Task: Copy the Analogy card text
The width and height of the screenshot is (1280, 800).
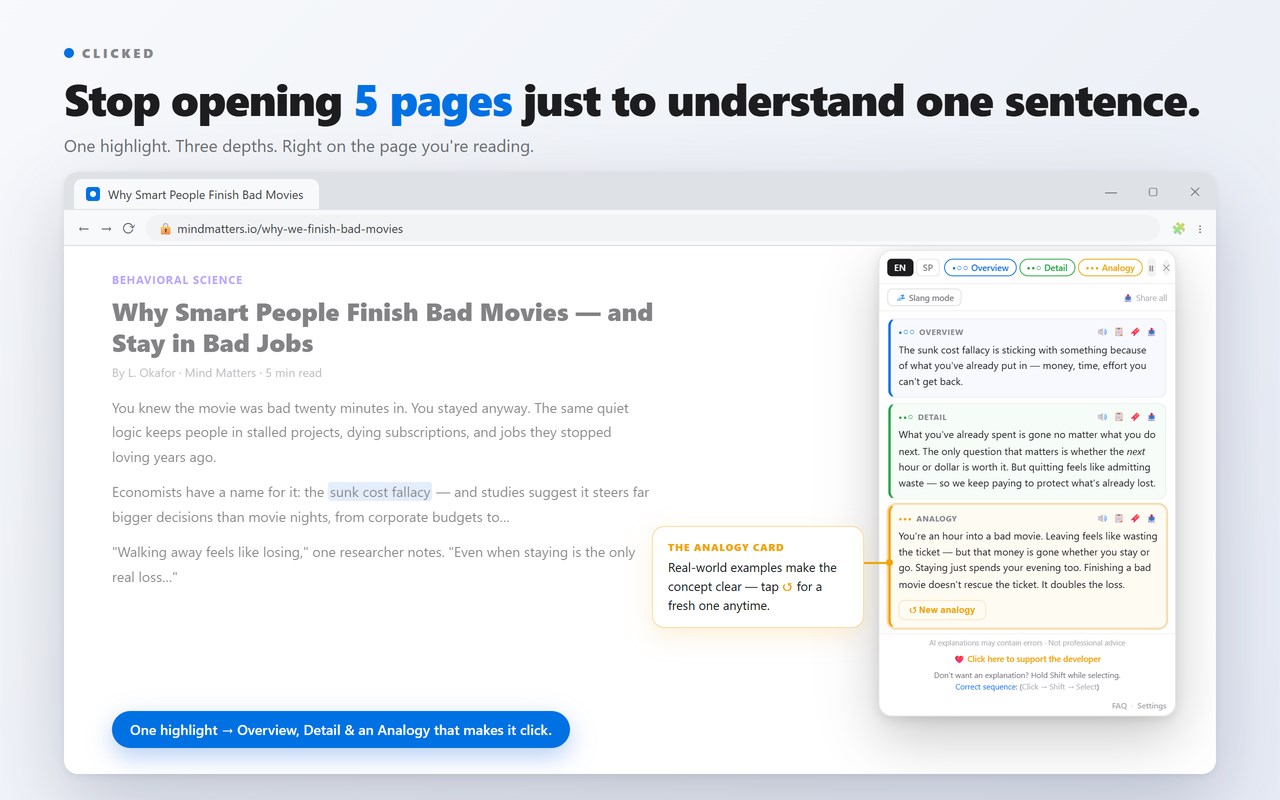Action: [x=1119, y=519]
